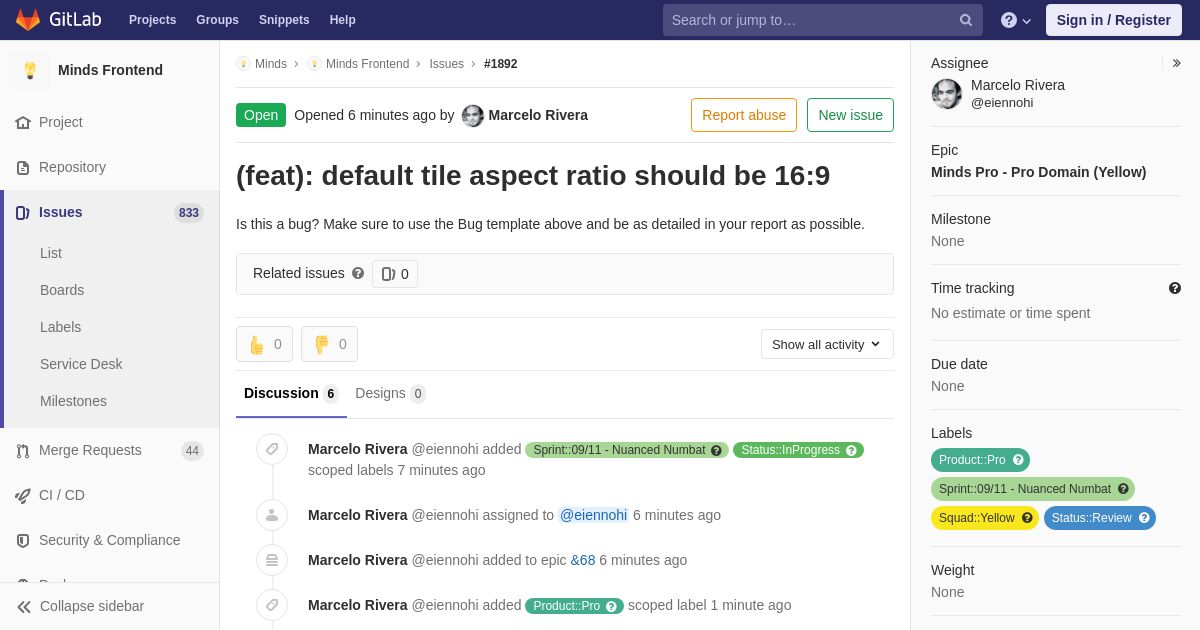1200x630 pixels.
Task: Click the @eiennohi mention link
Action: tap(593, 515)
